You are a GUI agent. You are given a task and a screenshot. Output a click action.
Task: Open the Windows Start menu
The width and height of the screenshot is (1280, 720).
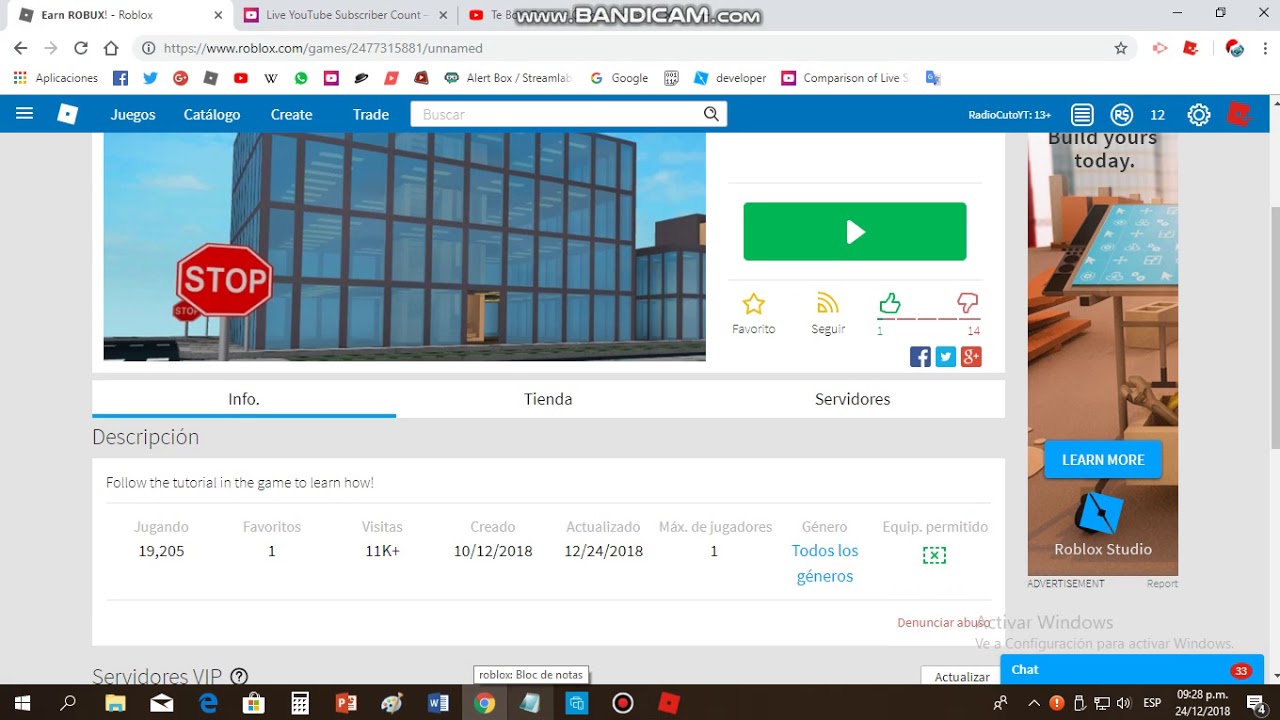tap(21, 703)
